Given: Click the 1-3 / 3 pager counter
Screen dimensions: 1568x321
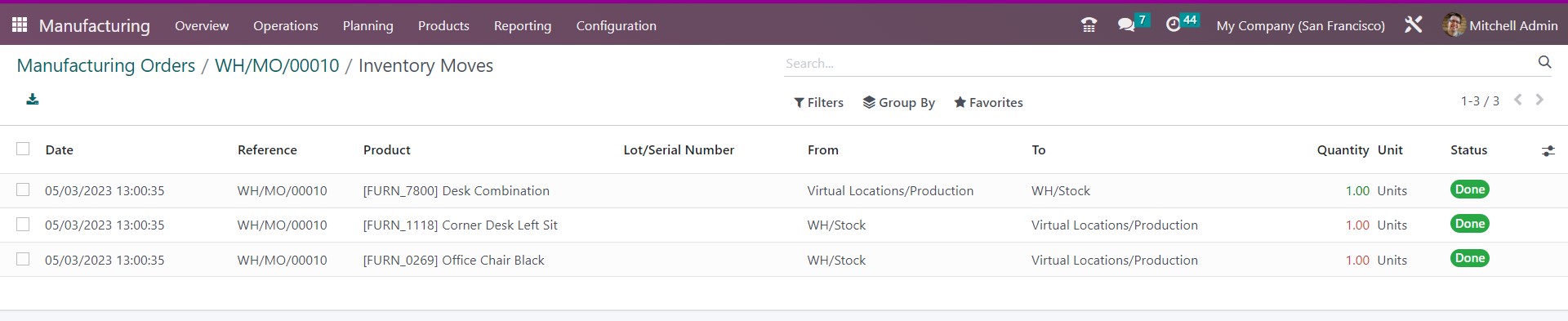Looking at the screenshot, I should (1480, 101).
